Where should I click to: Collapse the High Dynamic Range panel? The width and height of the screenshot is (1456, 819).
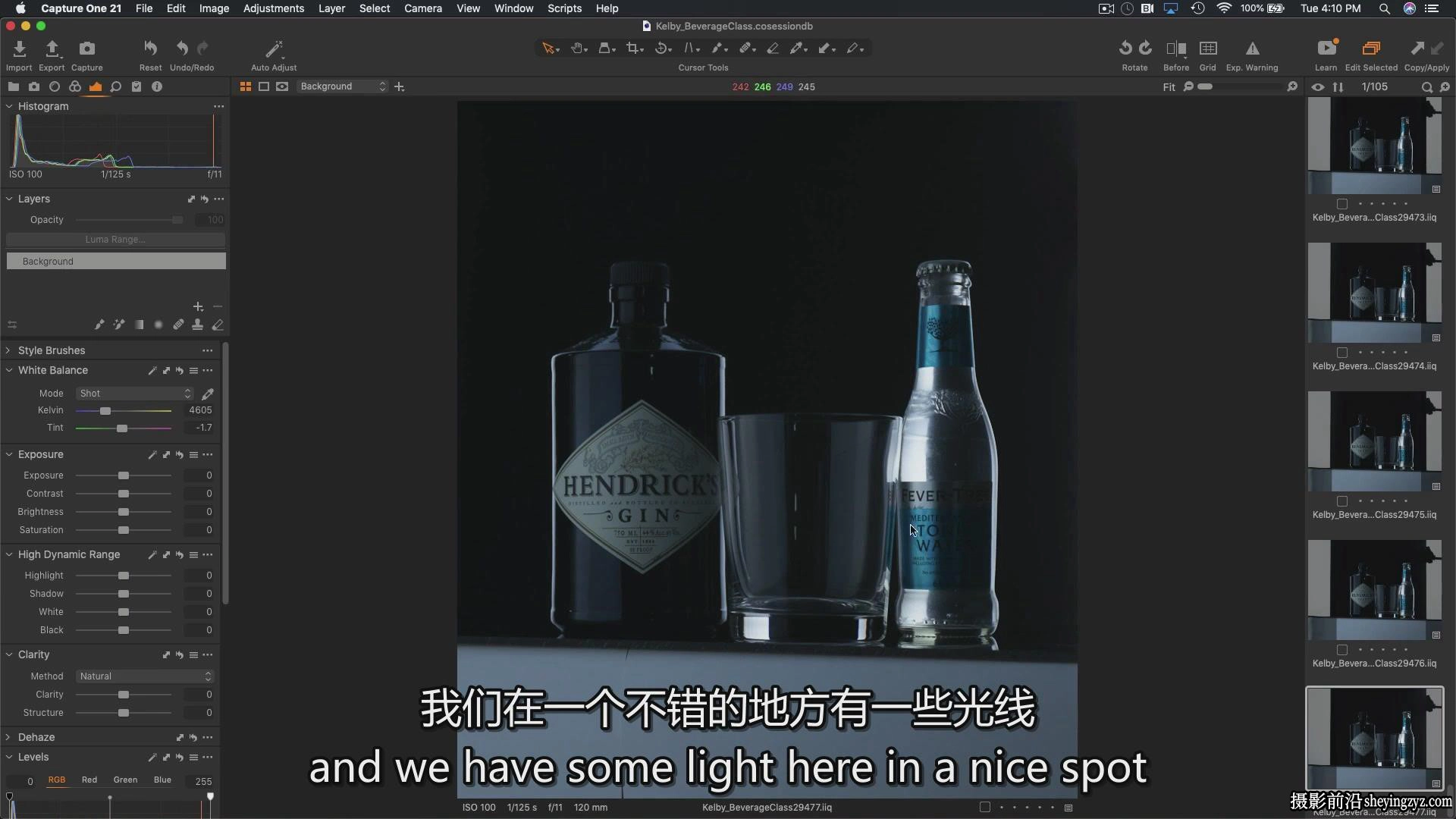coord(9,554)
